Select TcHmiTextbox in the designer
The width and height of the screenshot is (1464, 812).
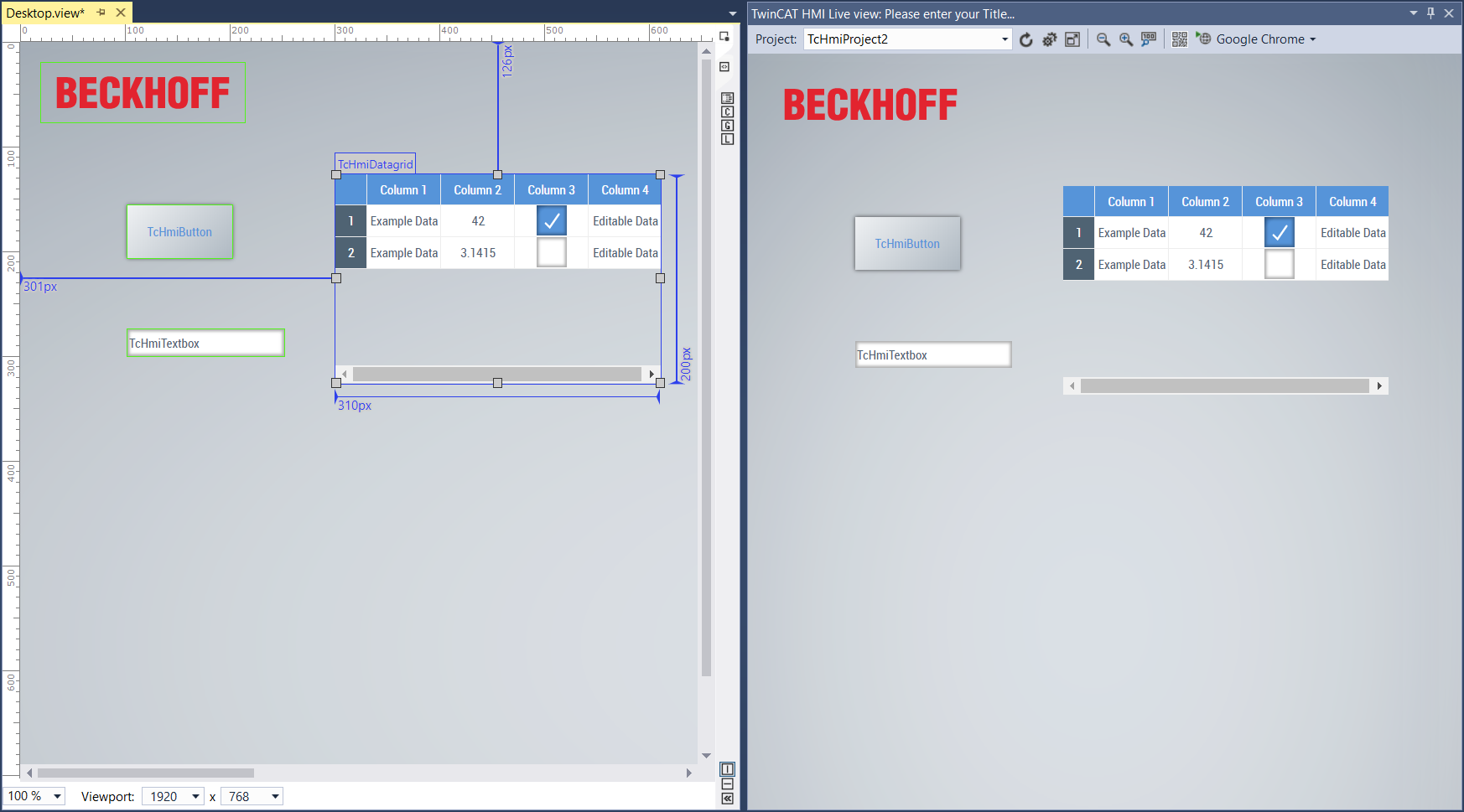click(205, 343)
